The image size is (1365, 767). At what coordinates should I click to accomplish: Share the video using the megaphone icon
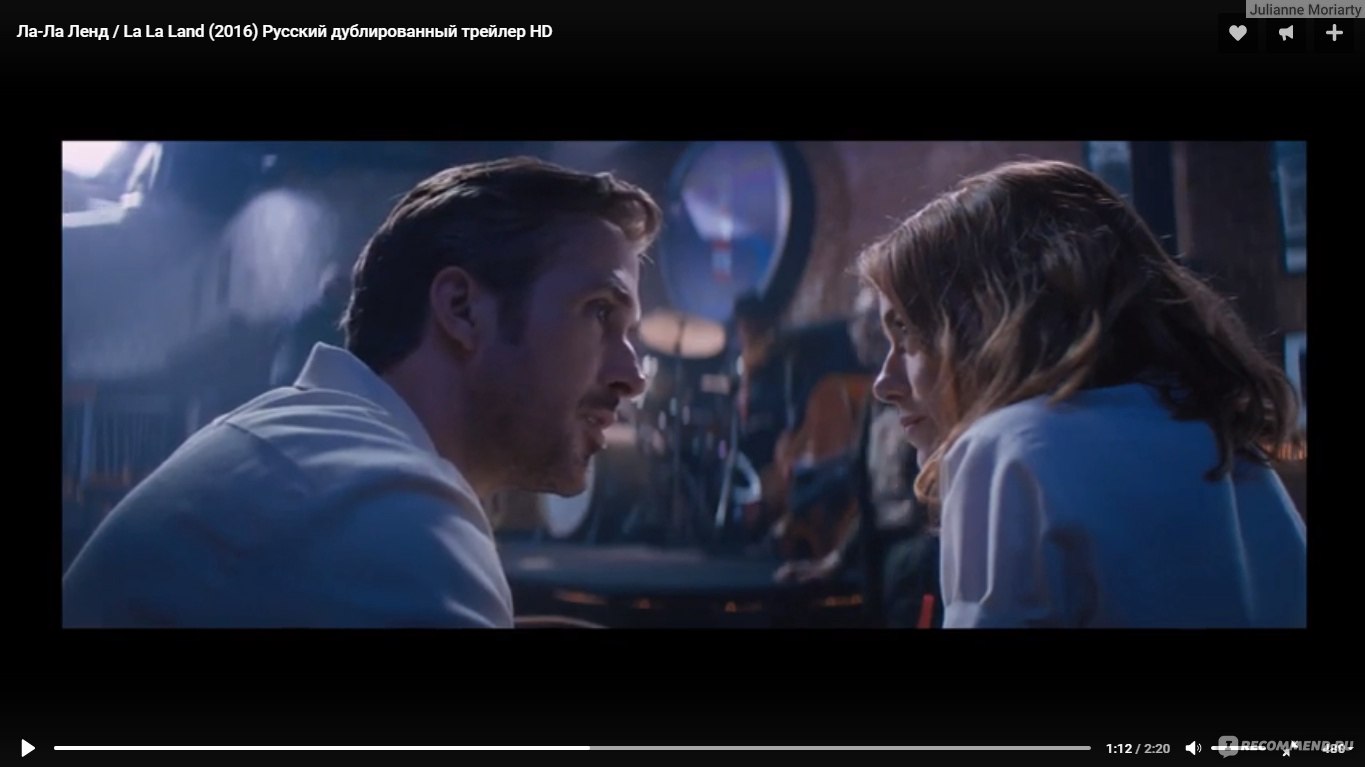[x=1286, y=33]
